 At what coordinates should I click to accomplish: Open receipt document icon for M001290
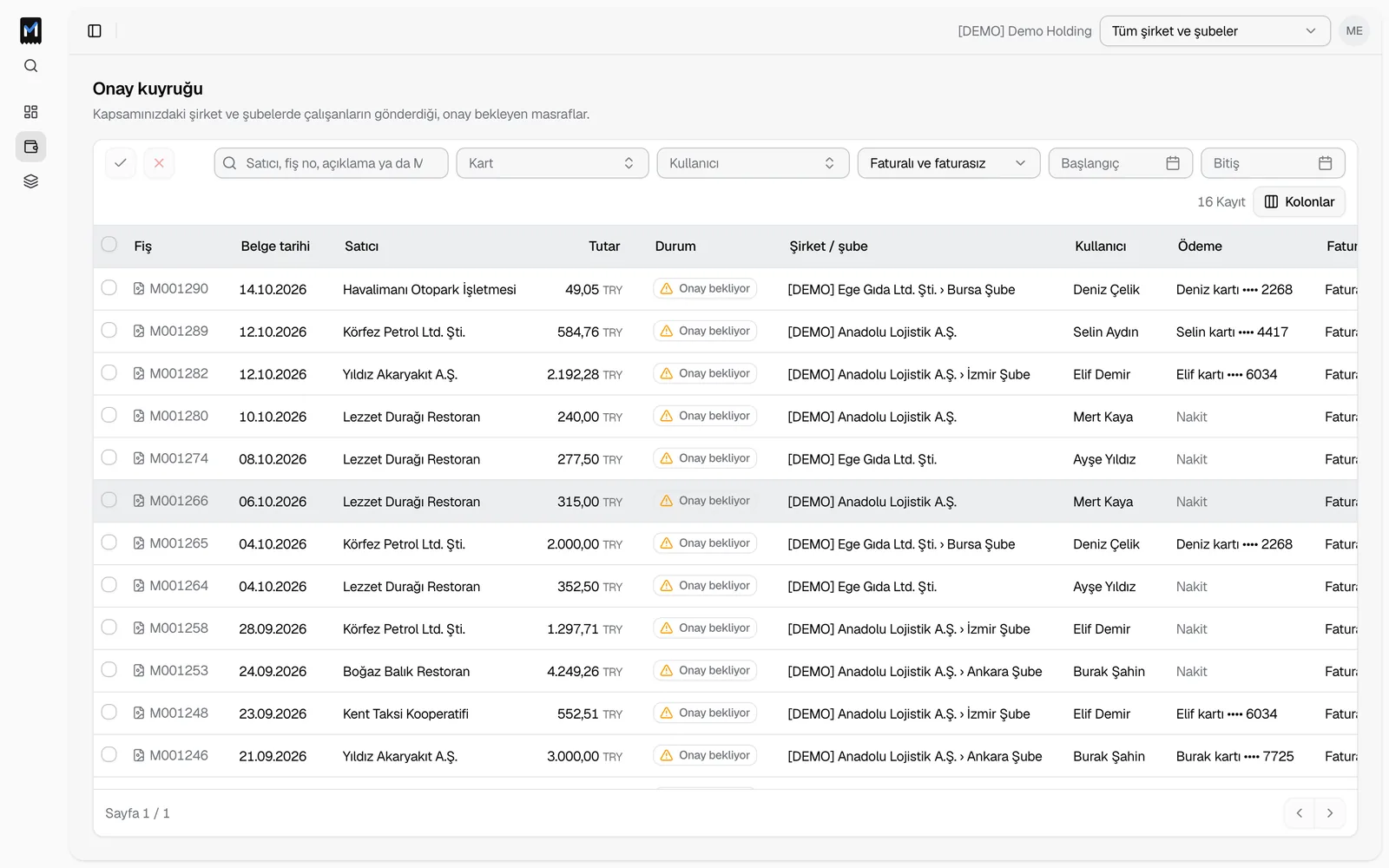click(x=139, y=288)
